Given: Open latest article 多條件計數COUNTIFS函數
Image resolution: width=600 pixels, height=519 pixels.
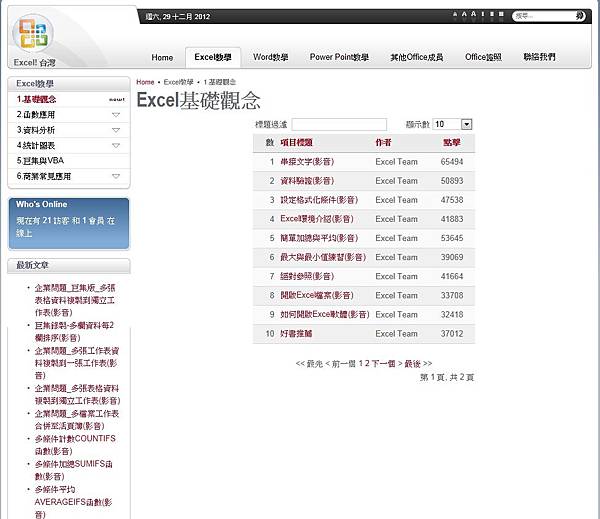Looking at the screenshot, I should click(75, 445).
